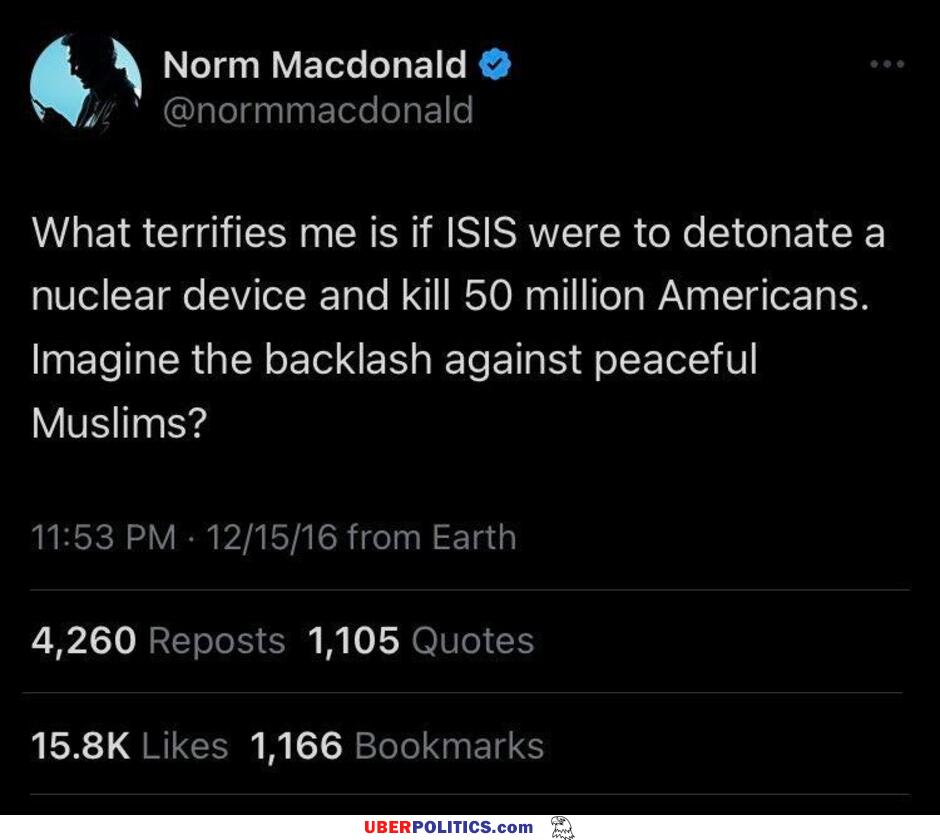This screenshot has height=840, width=940.
Task: Open the Likes list label
Action: point(185,745)
